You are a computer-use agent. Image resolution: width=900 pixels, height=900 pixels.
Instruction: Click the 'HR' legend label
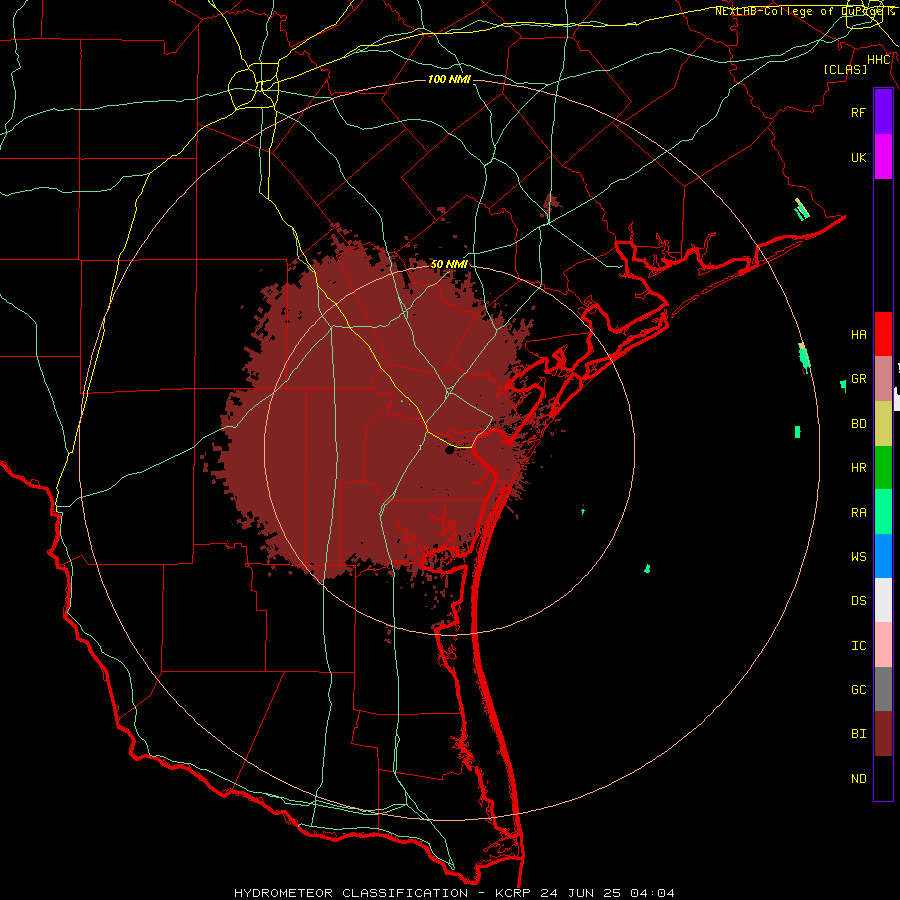859,468
